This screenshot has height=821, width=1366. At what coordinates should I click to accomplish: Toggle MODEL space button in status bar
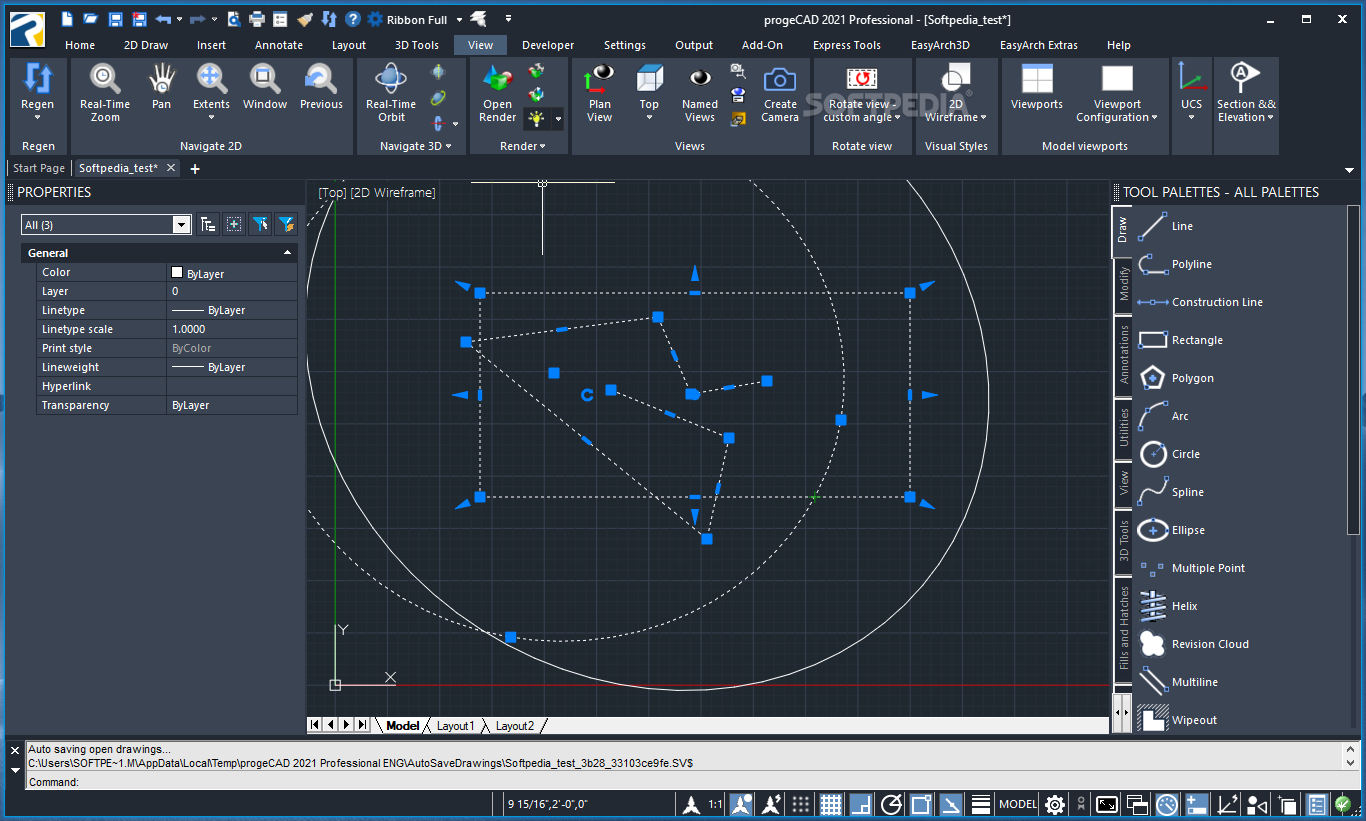[1018, 804]
